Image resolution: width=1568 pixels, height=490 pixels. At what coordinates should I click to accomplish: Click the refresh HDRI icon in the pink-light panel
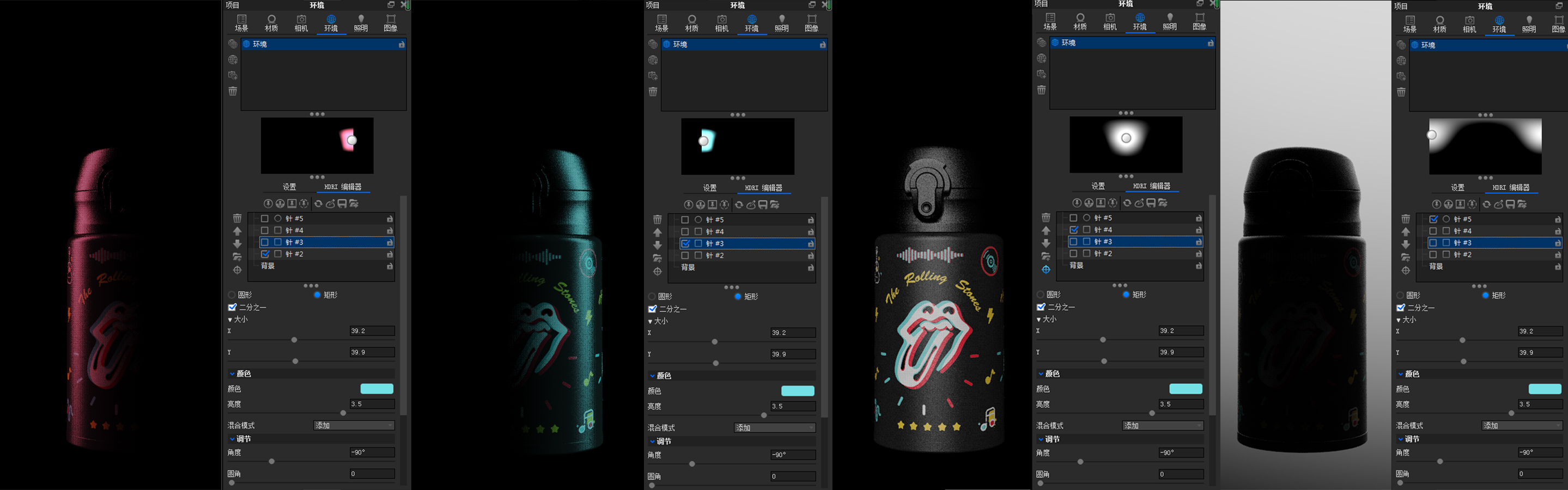(318, 204)
